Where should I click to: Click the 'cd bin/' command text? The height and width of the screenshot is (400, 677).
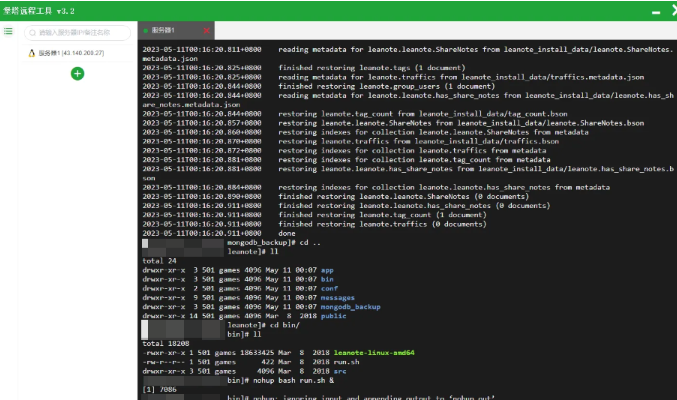coord(285,325)
